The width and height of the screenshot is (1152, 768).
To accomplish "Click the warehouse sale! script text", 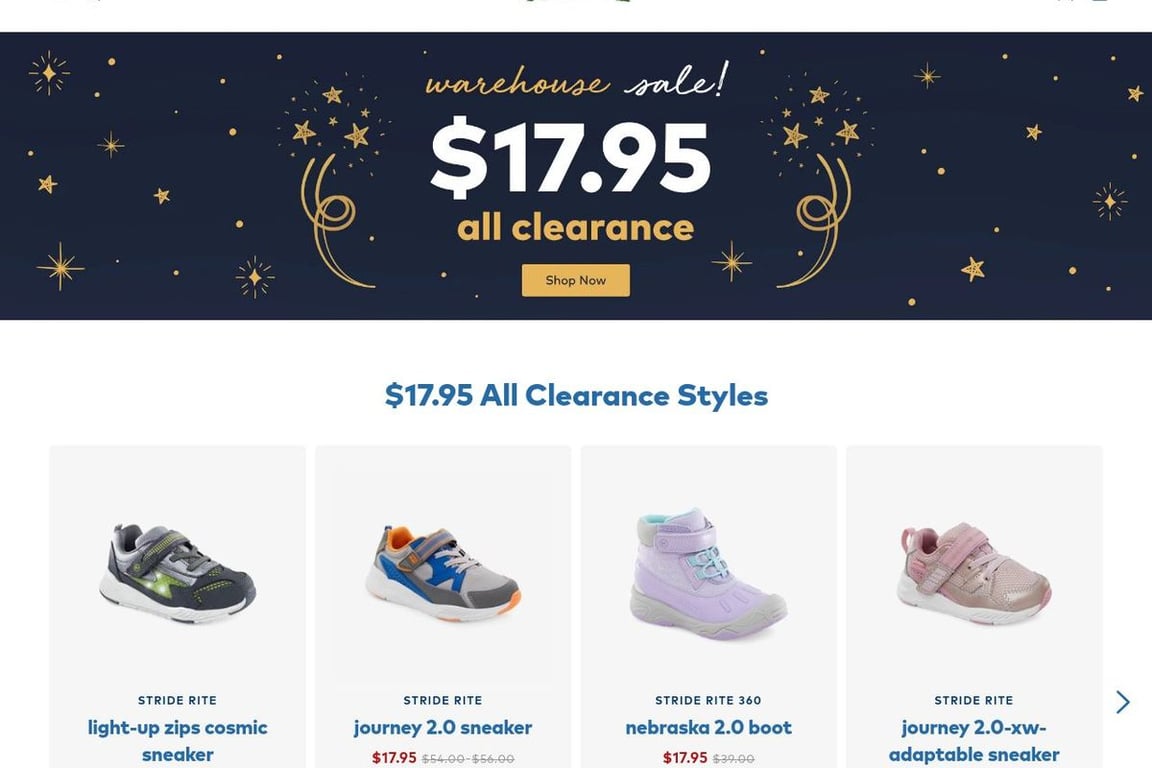I will point(576,82).
